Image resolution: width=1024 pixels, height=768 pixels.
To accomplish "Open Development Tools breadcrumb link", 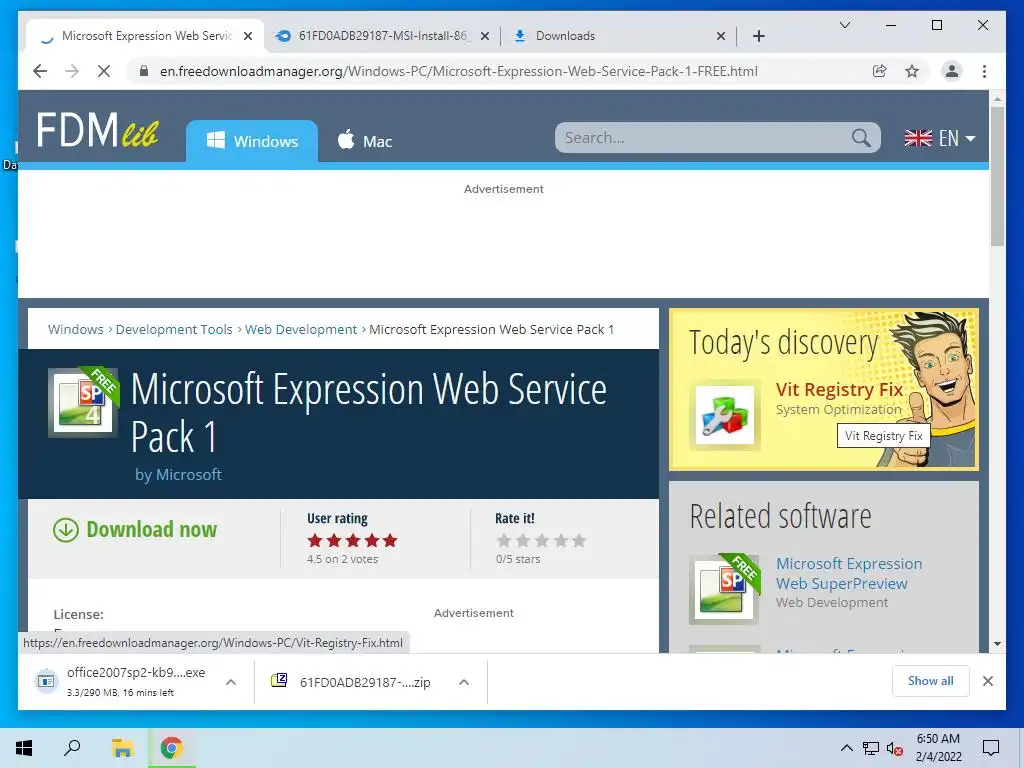I will click(x=174, y=329).
